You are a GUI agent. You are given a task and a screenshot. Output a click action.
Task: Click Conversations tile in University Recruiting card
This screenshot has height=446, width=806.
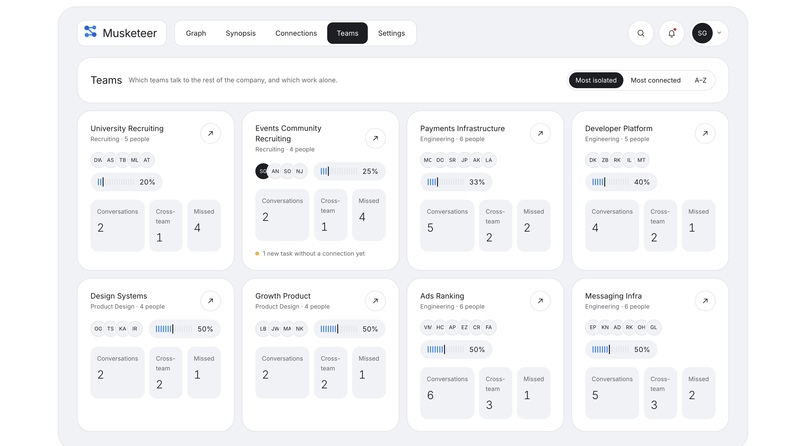[117, 226]
